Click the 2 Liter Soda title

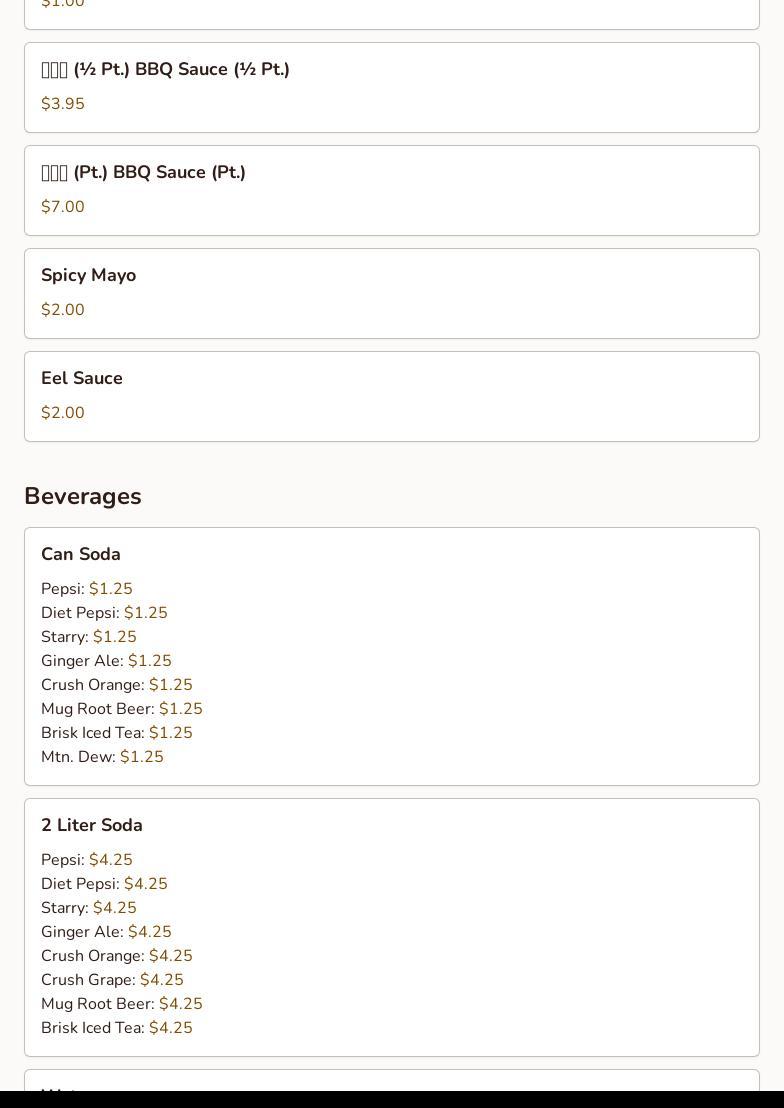coord(92,825)
